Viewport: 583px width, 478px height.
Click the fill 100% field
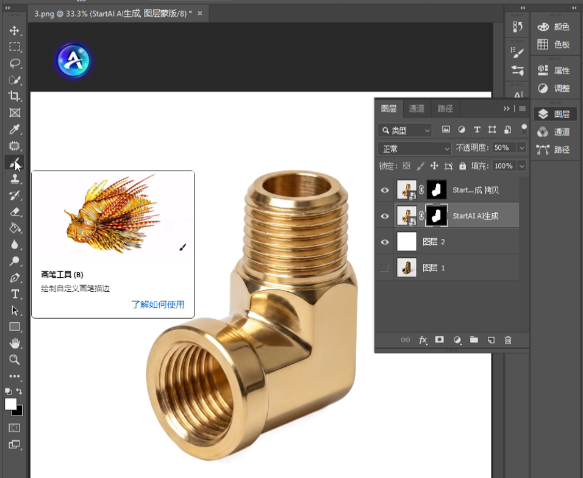click(505, 166)
